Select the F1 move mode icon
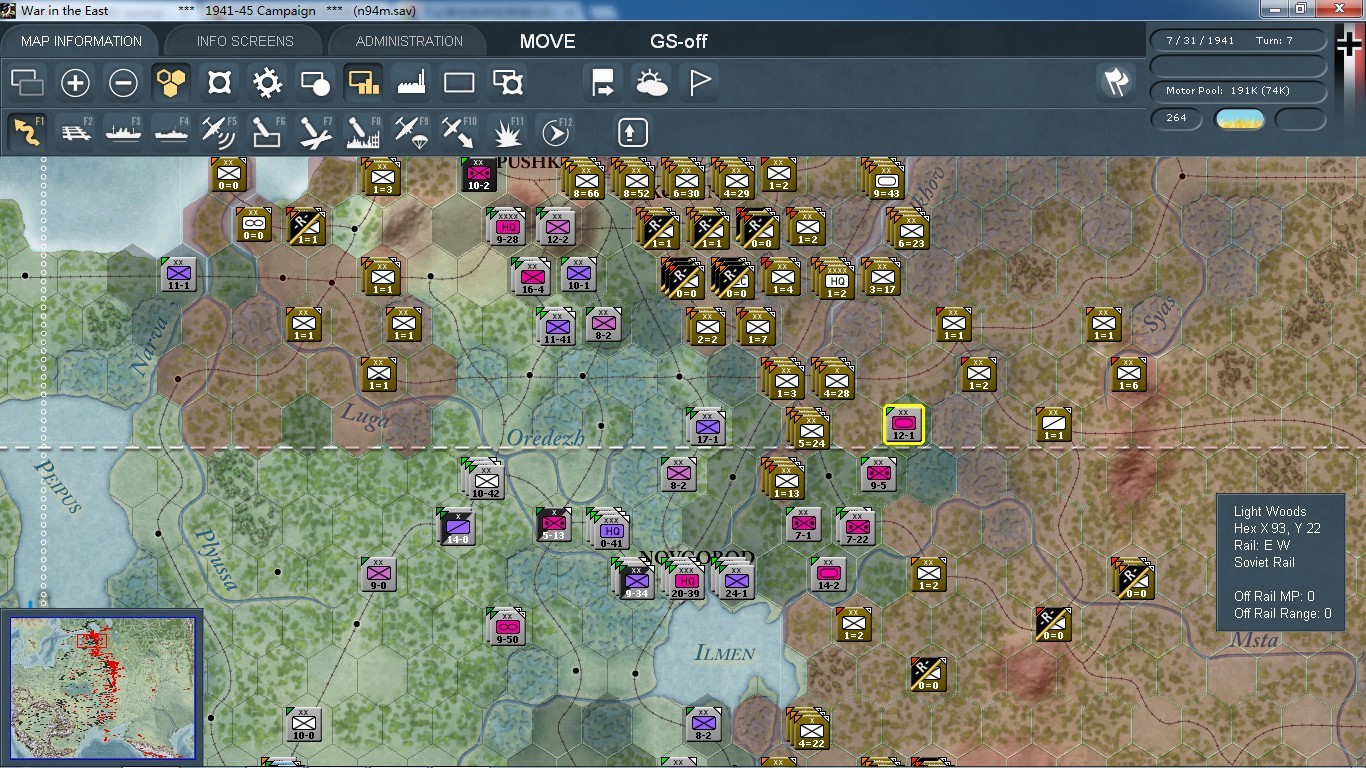 click(x=28, y=132)
